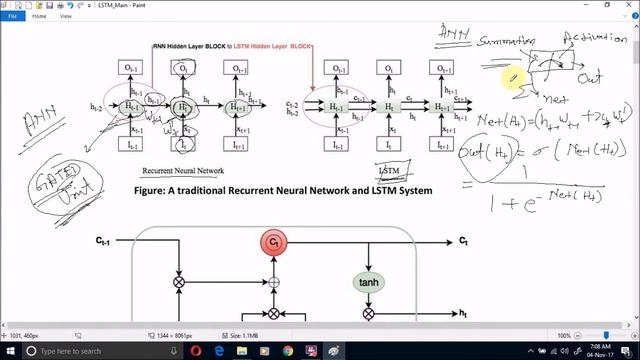Click the Redo arrow in the title bar
Image resolution: width=640 pixels, height=360 pixels.
80,5
